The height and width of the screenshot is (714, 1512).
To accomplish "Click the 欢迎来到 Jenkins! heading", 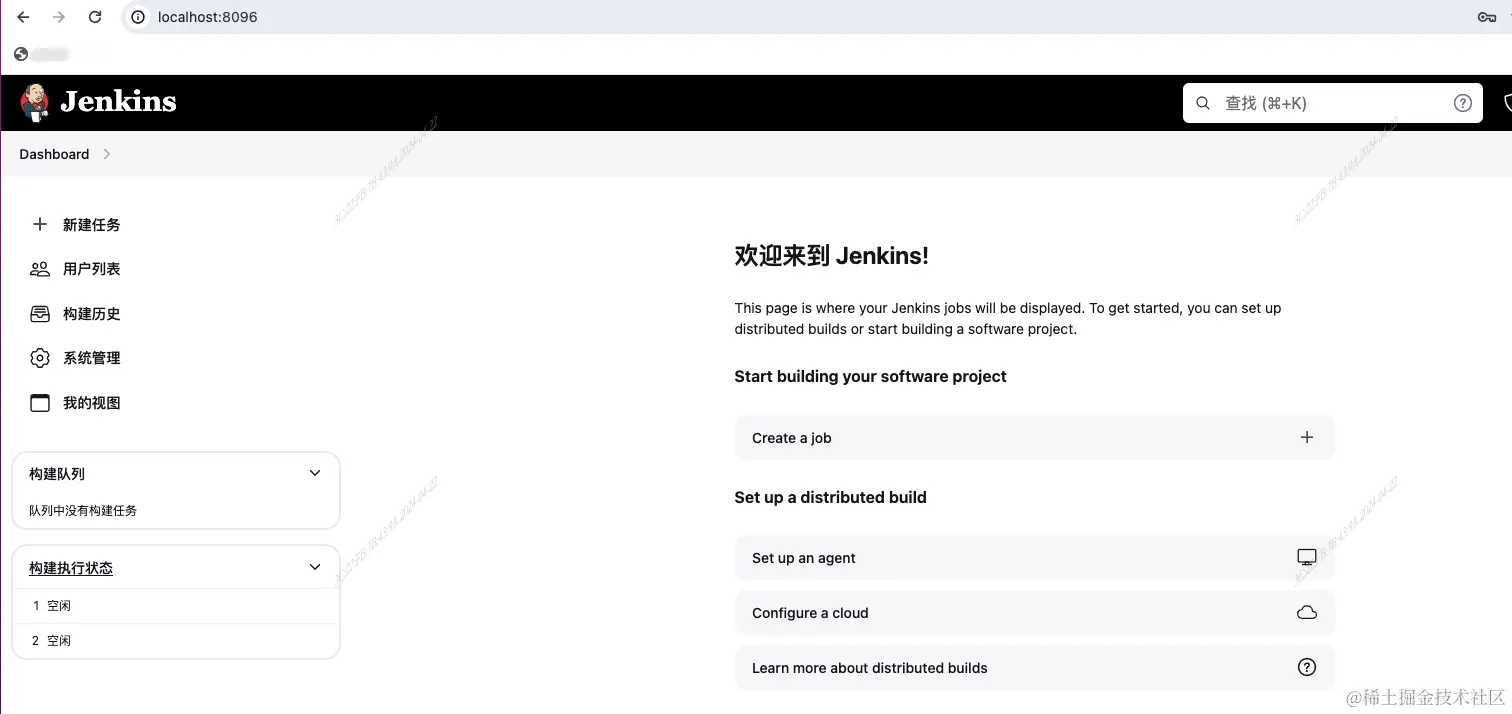I will 831,256.
